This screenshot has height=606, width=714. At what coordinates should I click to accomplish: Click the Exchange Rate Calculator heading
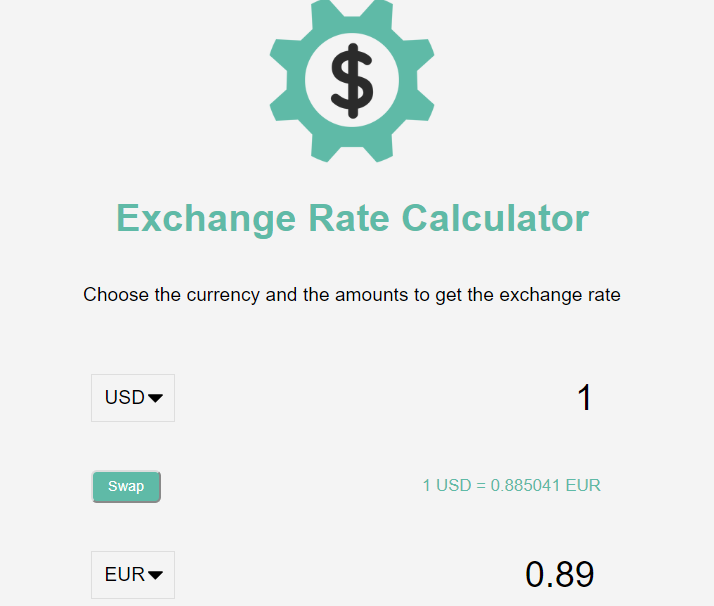coord(352,218)
